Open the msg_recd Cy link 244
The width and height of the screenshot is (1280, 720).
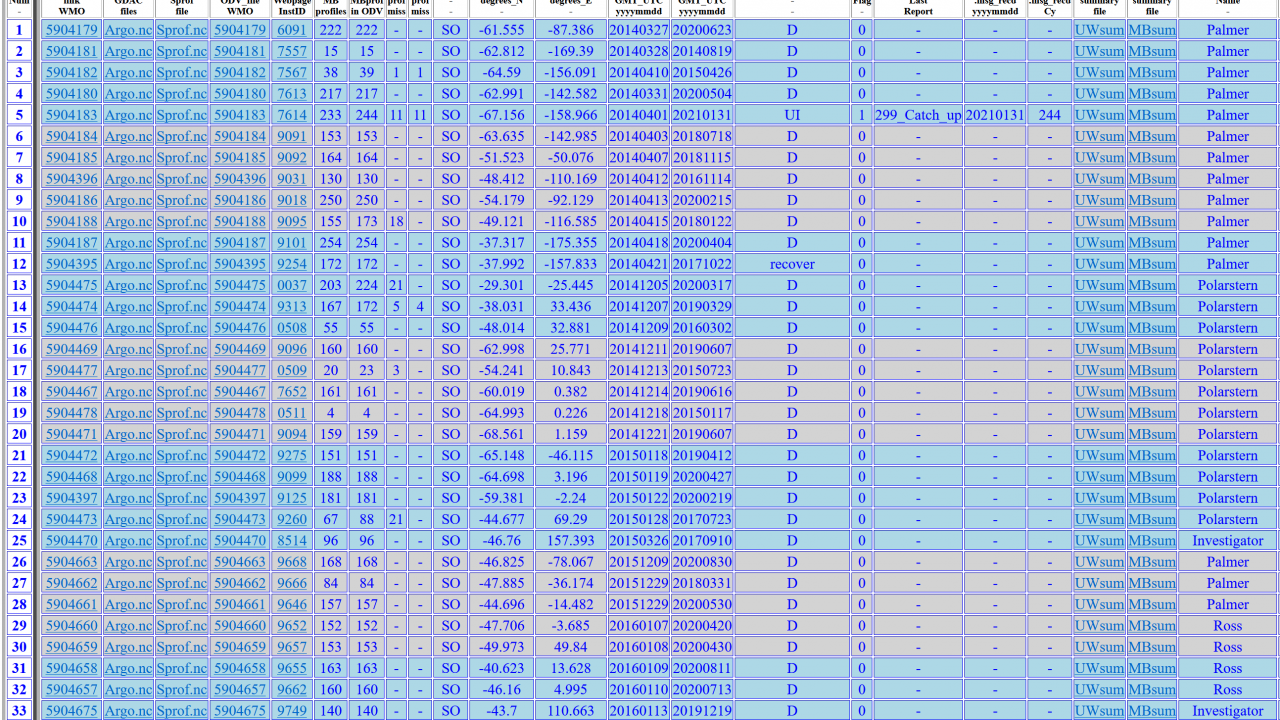point(1049,115)
